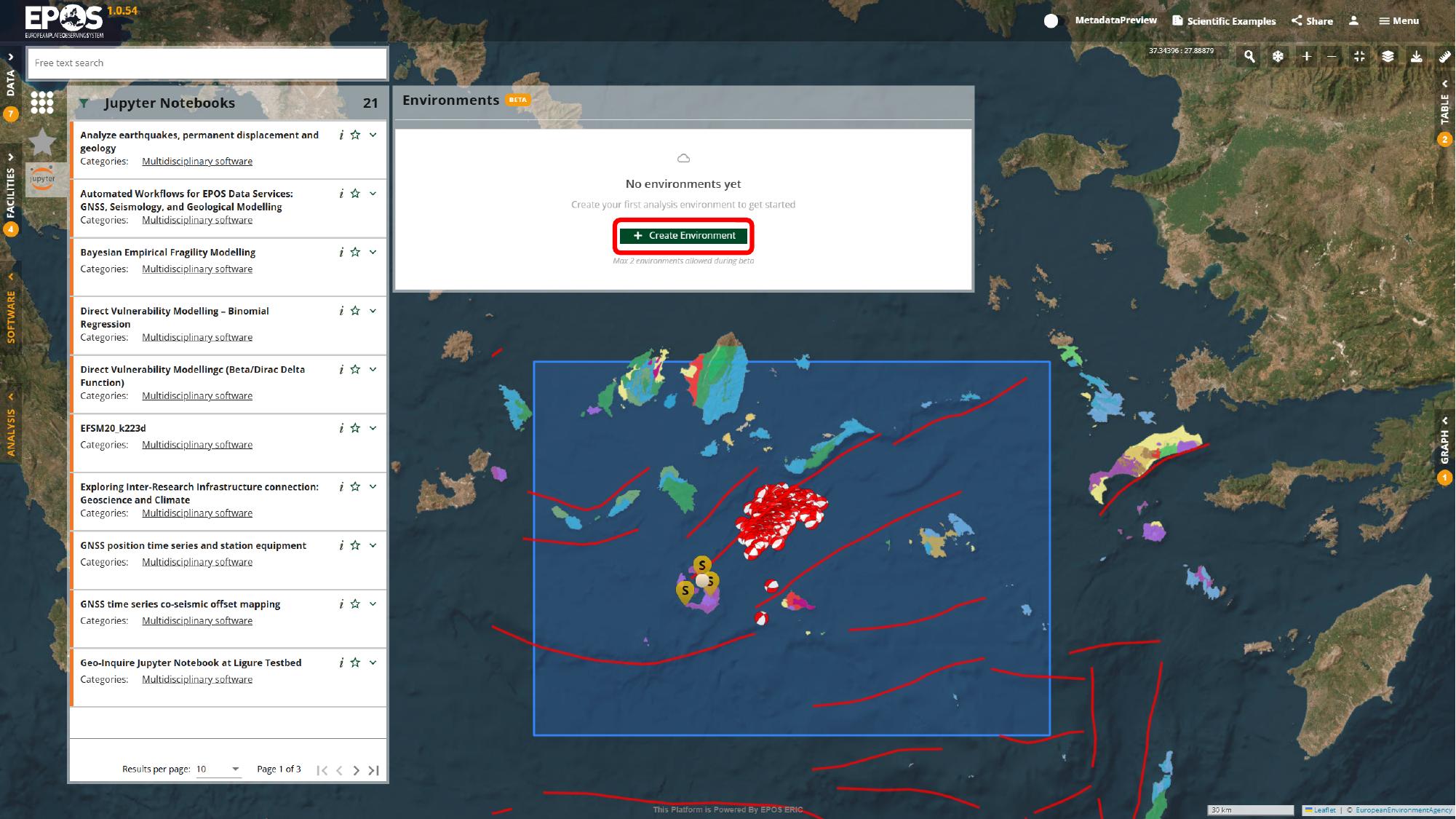Image resolution: width=1456 pixels, height=819 pixels.
Task: Open favourites via the large star icon
Action: coord(43,141)
